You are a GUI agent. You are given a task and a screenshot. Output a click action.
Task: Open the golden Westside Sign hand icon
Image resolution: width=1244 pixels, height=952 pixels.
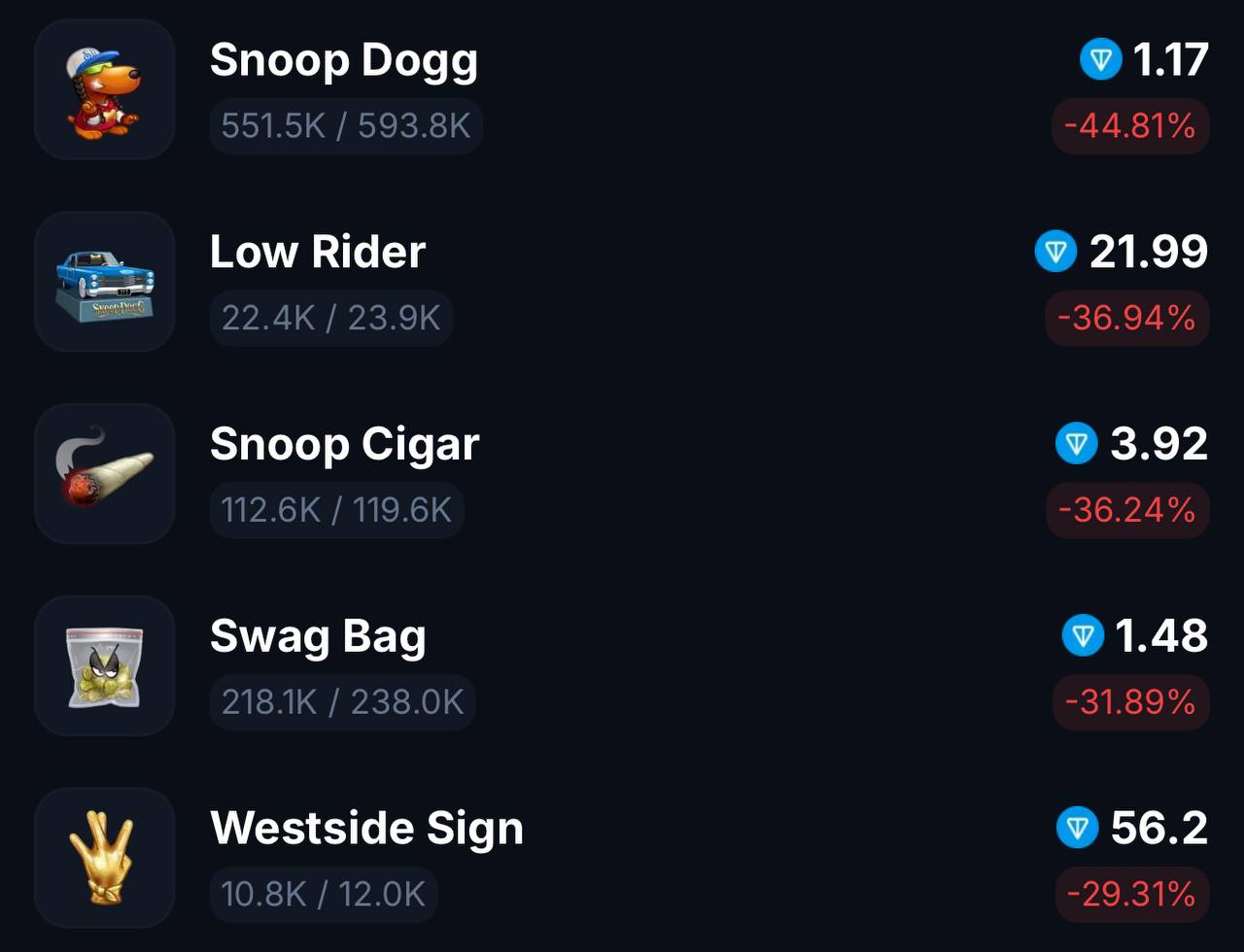(105, 858)
